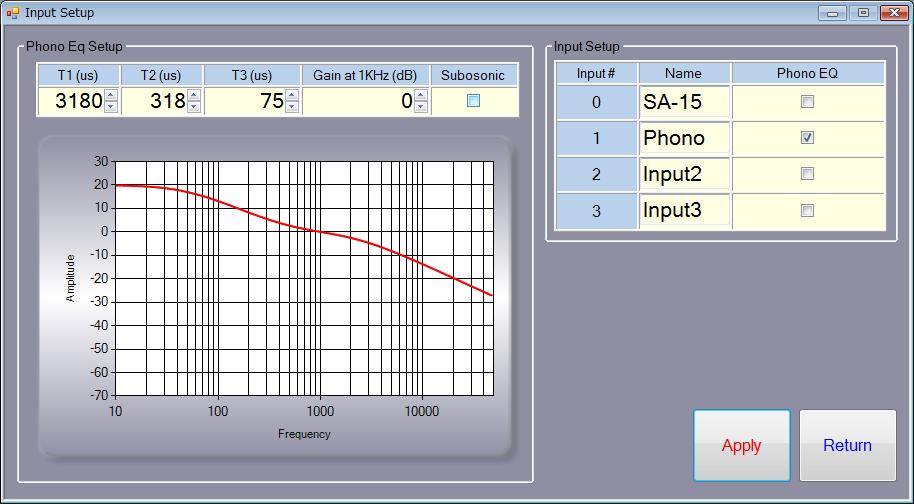Enable the Subsonic checkbox
The height and width of the screenshot is (504, 914).
click(x=474, y=101)
